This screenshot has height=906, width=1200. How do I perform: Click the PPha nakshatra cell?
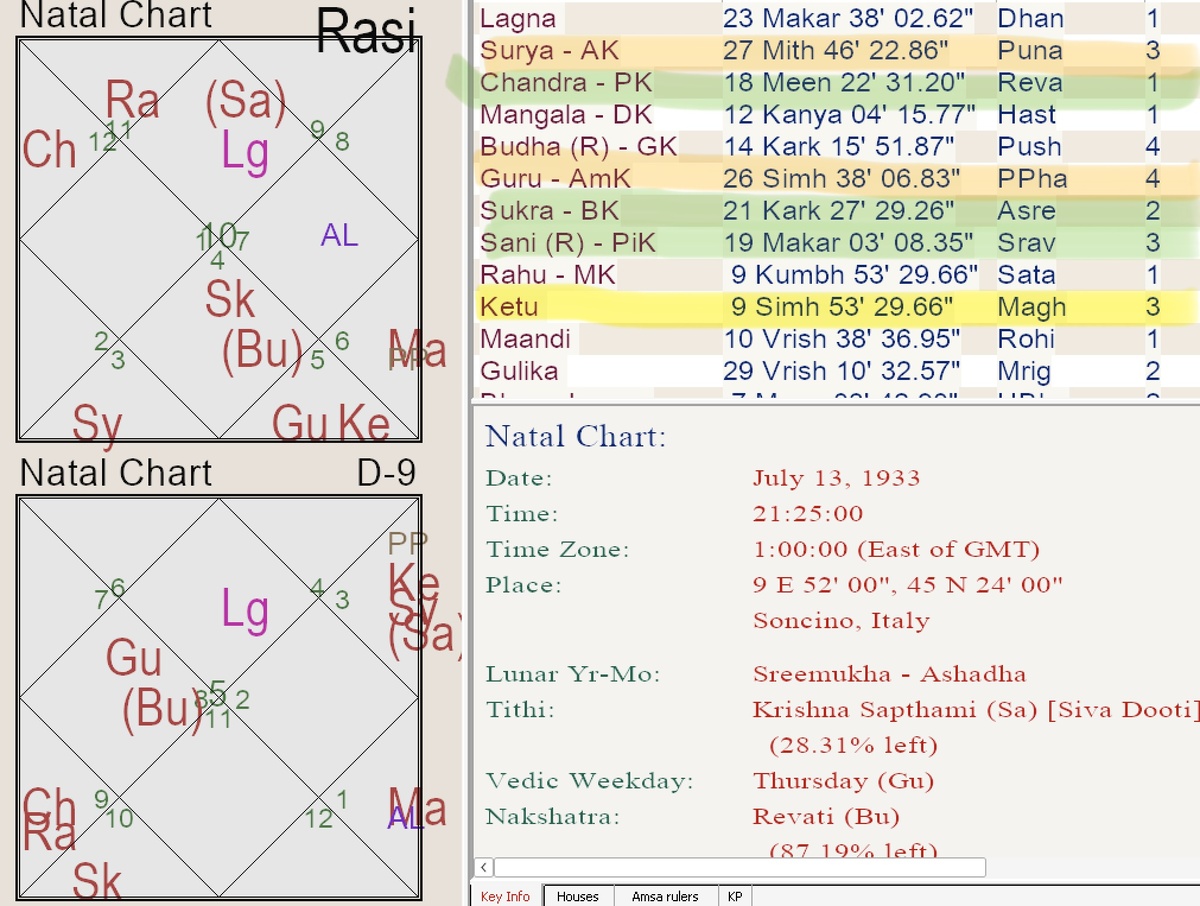click(1032, 178)
